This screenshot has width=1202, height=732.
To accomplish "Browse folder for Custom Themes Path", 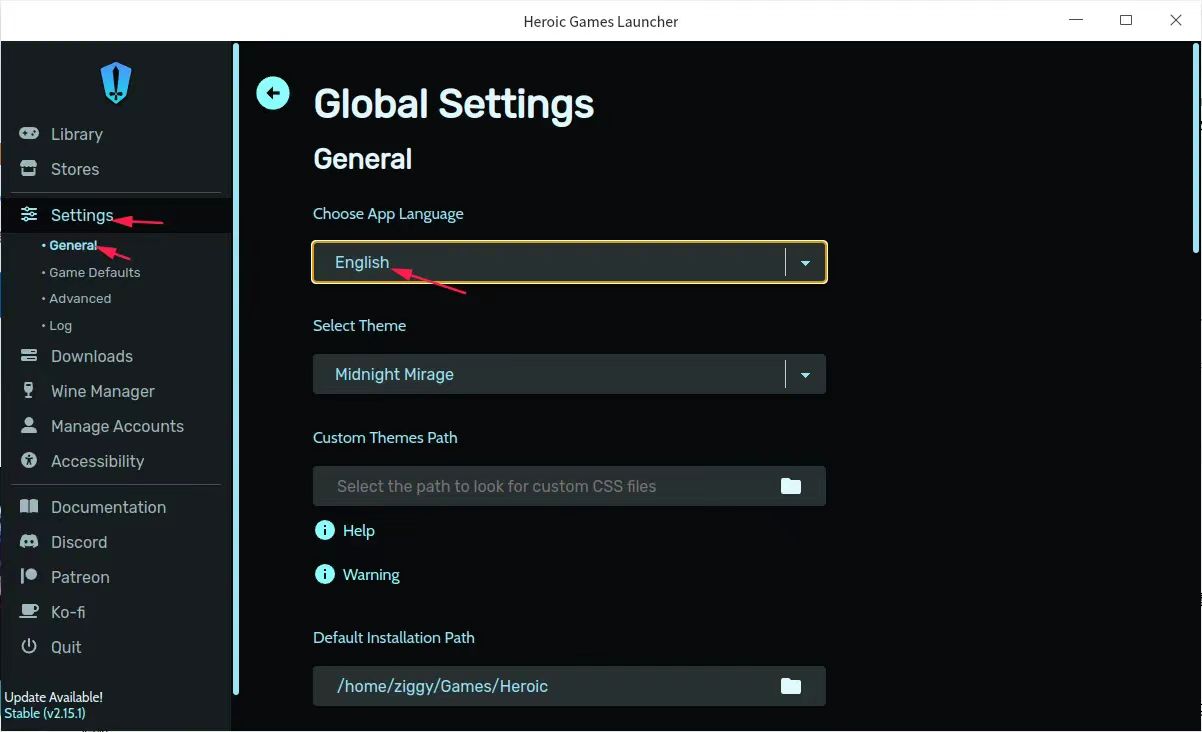I will point(791,486).
